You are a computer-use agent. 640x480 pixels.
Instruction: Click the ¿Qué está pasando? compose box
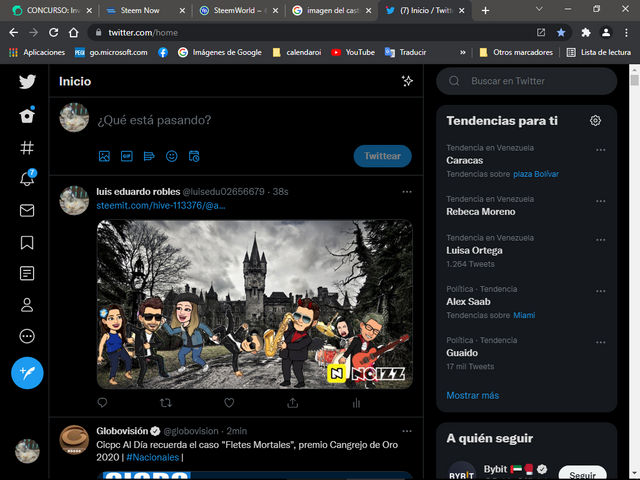pyautogui.click(x=154, y=120)
